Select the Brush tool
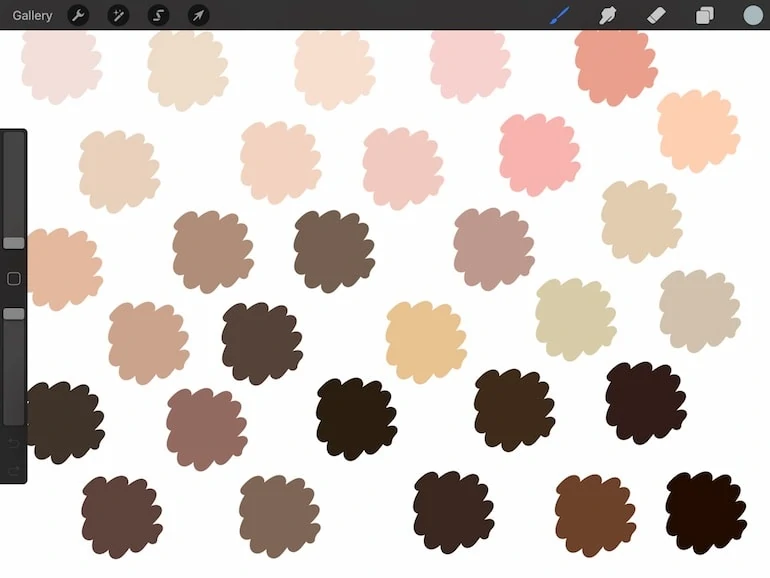 point(559,15)
